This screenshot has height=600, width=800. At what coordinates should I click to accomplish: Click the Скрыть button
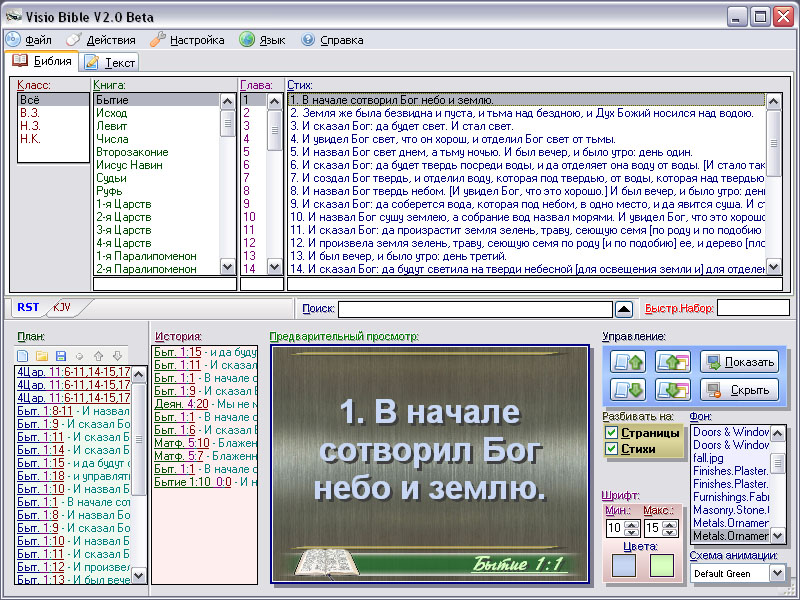click(x=739, y=390)
